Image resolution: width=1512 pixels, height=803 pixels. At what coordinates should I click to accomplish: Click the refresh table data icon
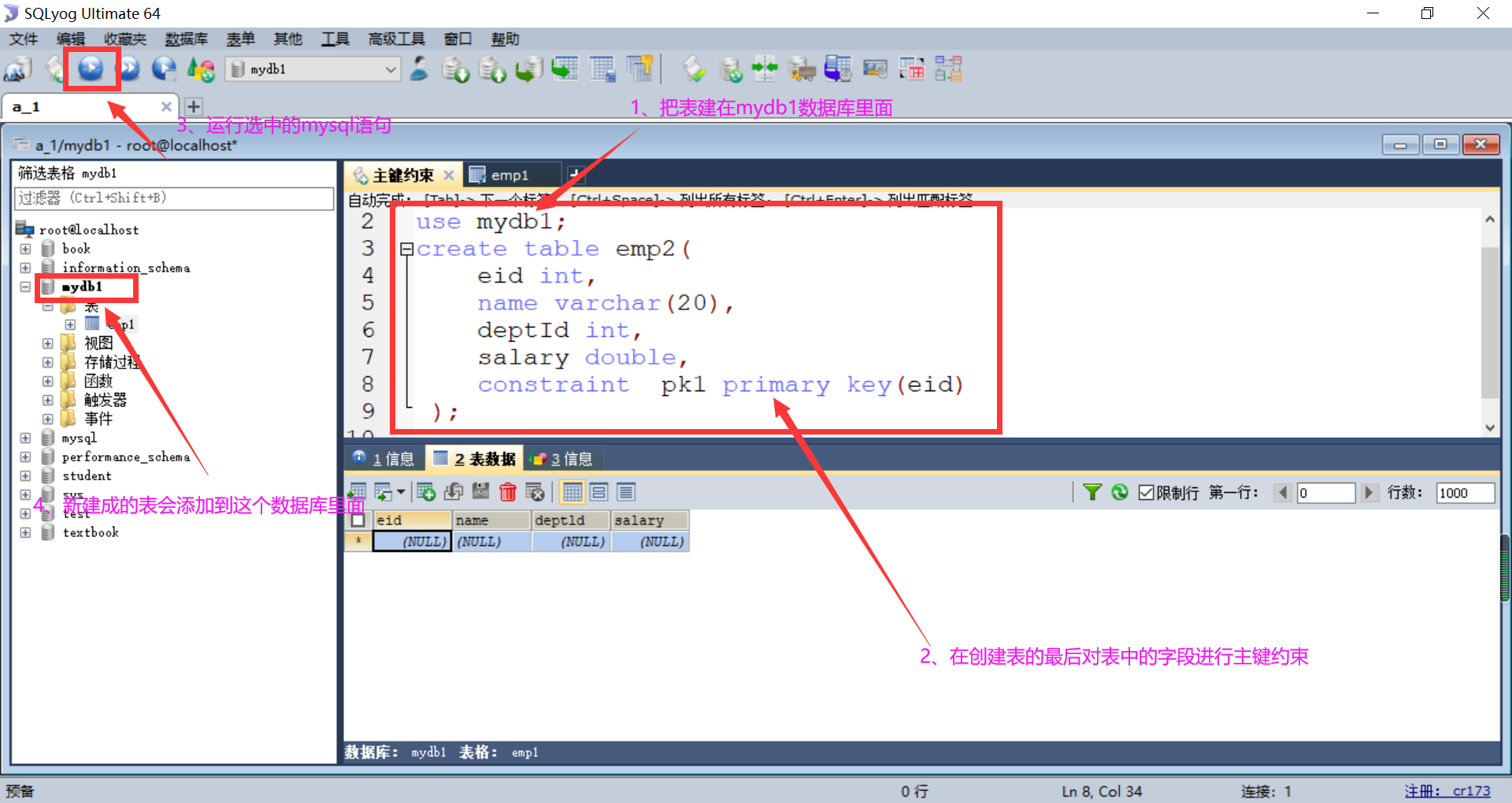tap(1119, 492)
